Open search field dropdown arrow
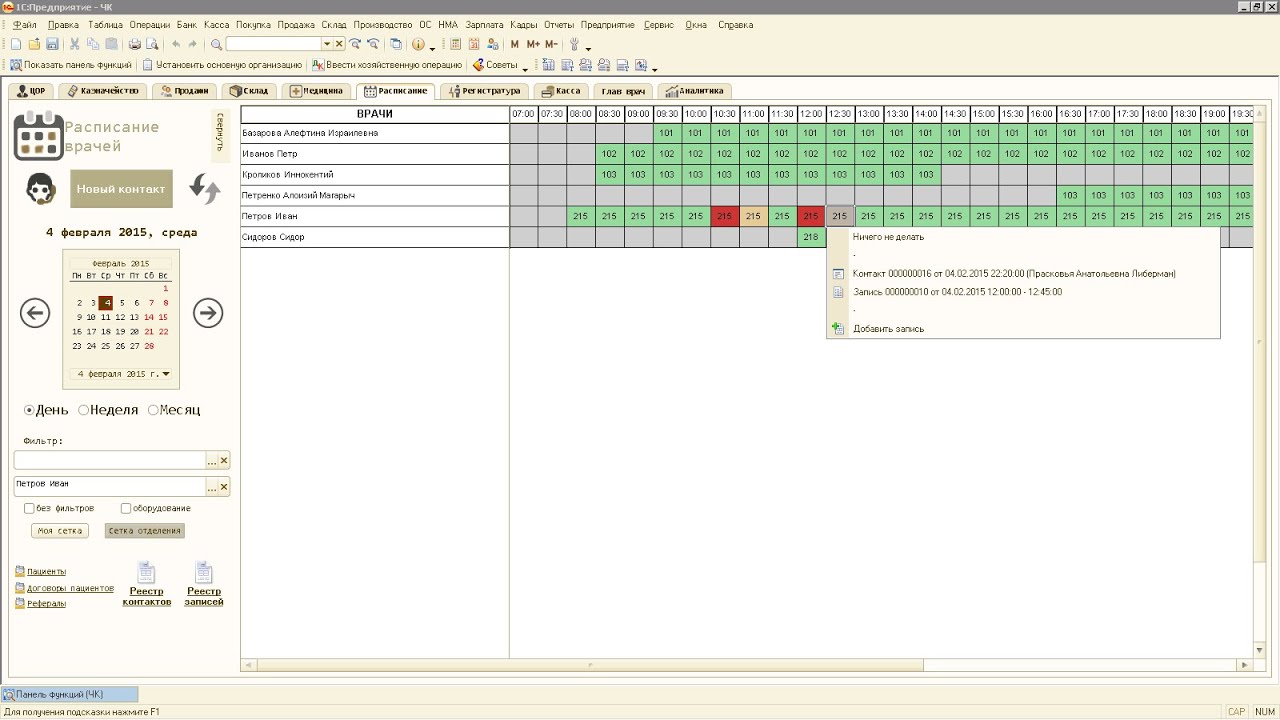1280x720 pixels. click(x=326, y=44)
